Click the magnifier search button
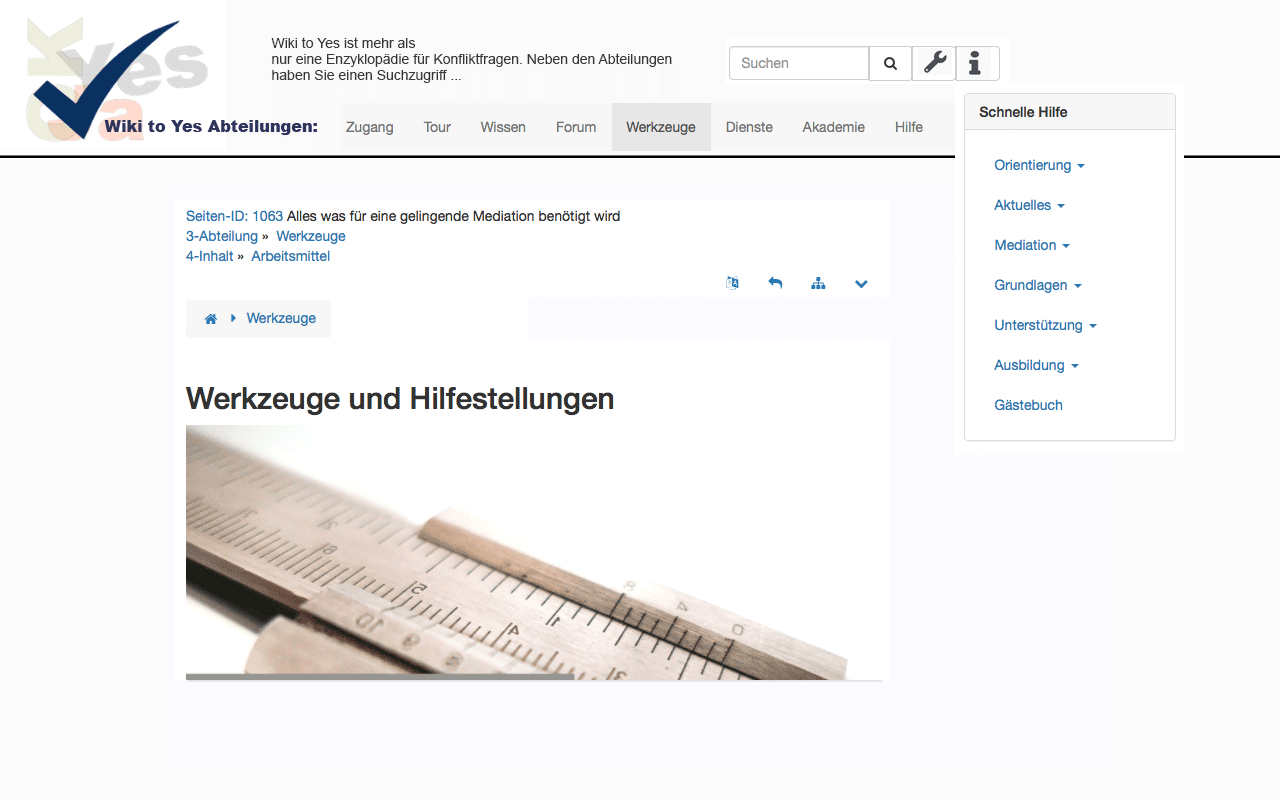The image size is (1280, 800). coord(890,63)
